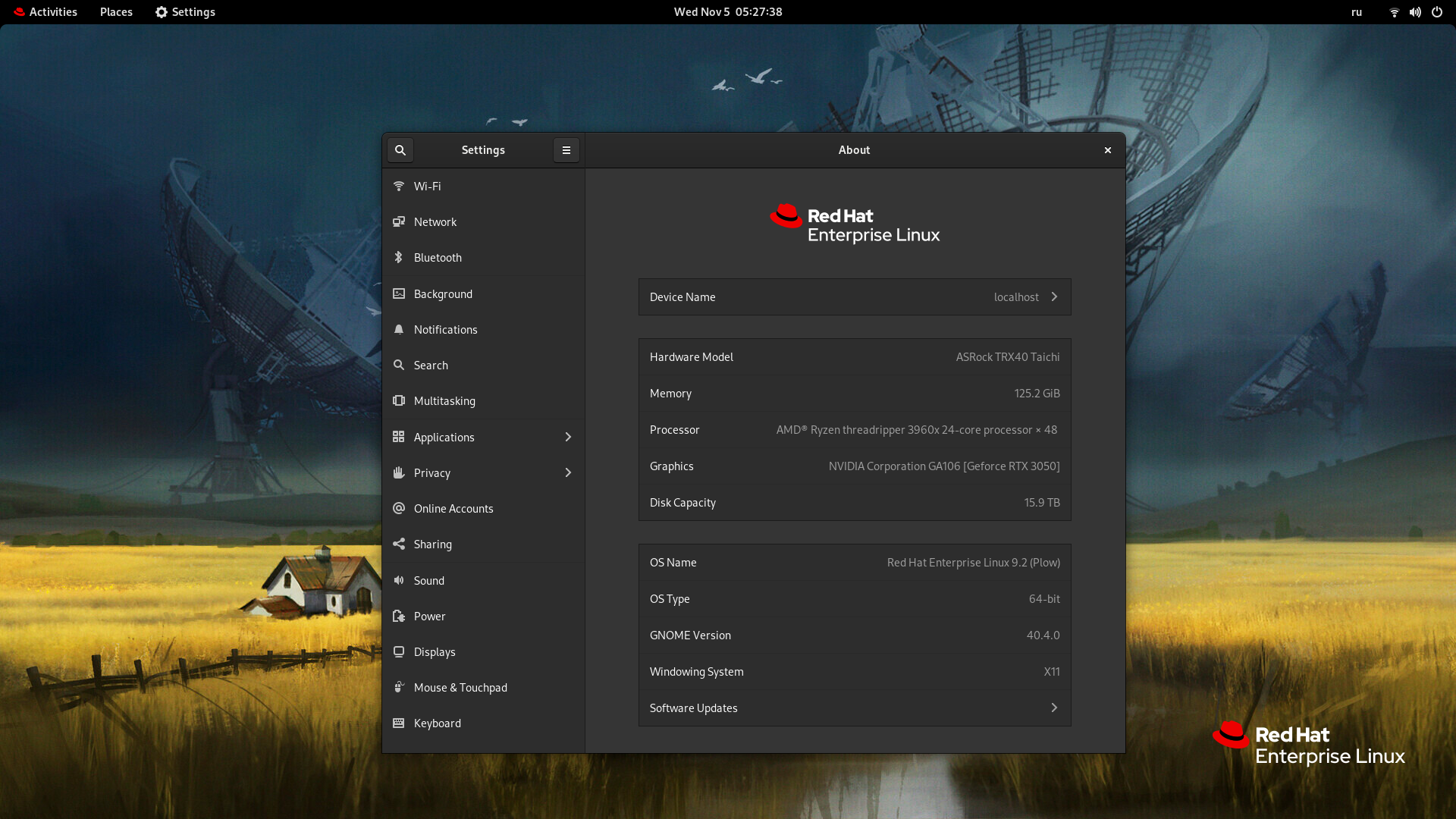Image resolution: width=1456 pixels, height=819 pixels.
Task: Click the ru keyboard layout indicator
Action: pyautogui.click(x=1357, y=12)
